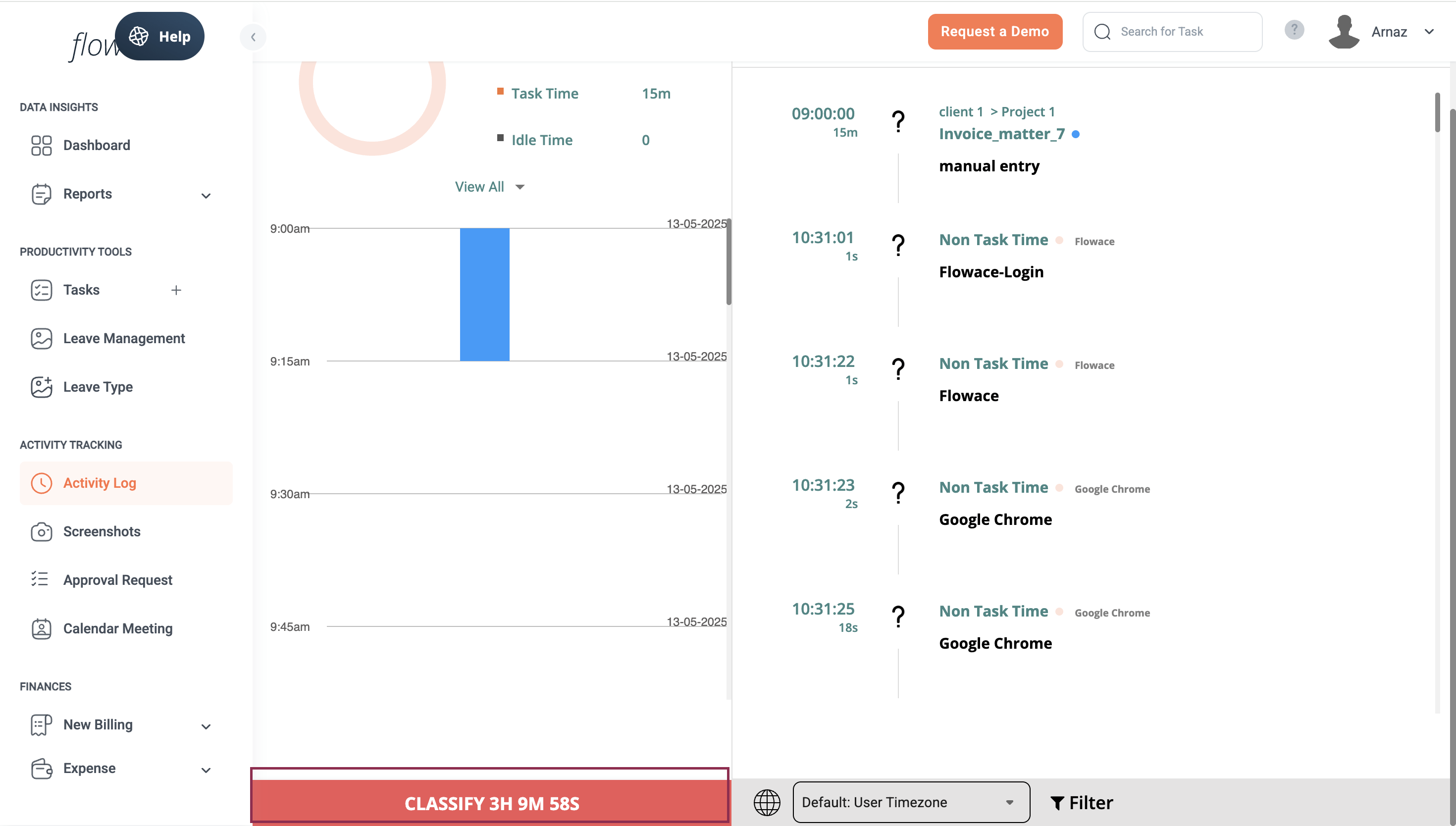Click in the Search for Task field
This screenshot has height=826, width=1456.
(x=1172, y=32)
